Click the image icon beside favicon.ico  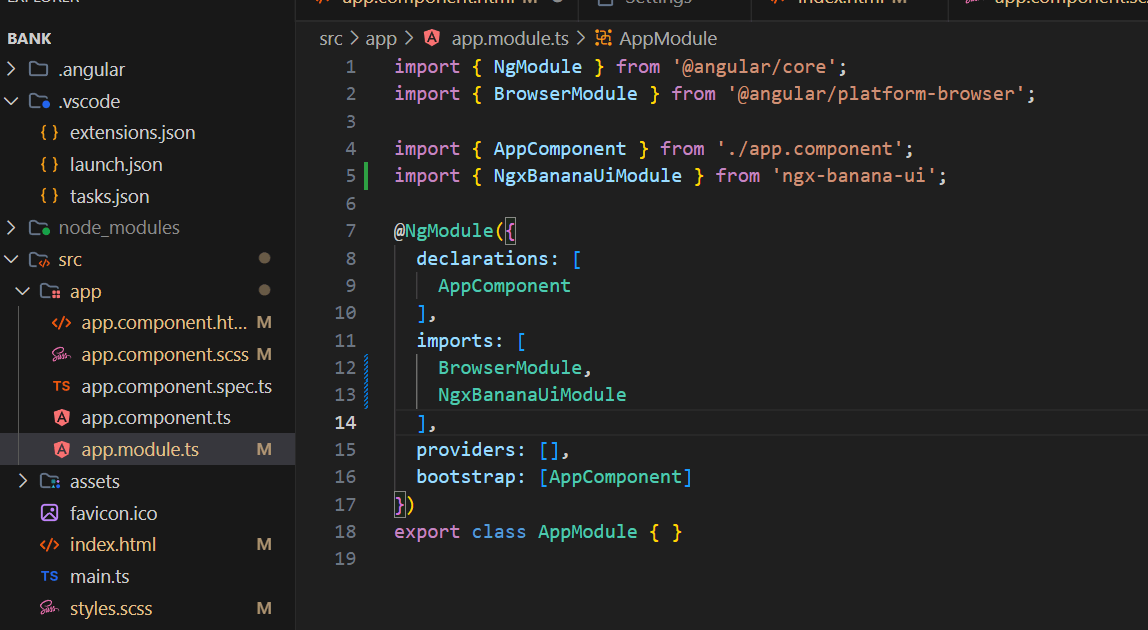coord(50,513)
